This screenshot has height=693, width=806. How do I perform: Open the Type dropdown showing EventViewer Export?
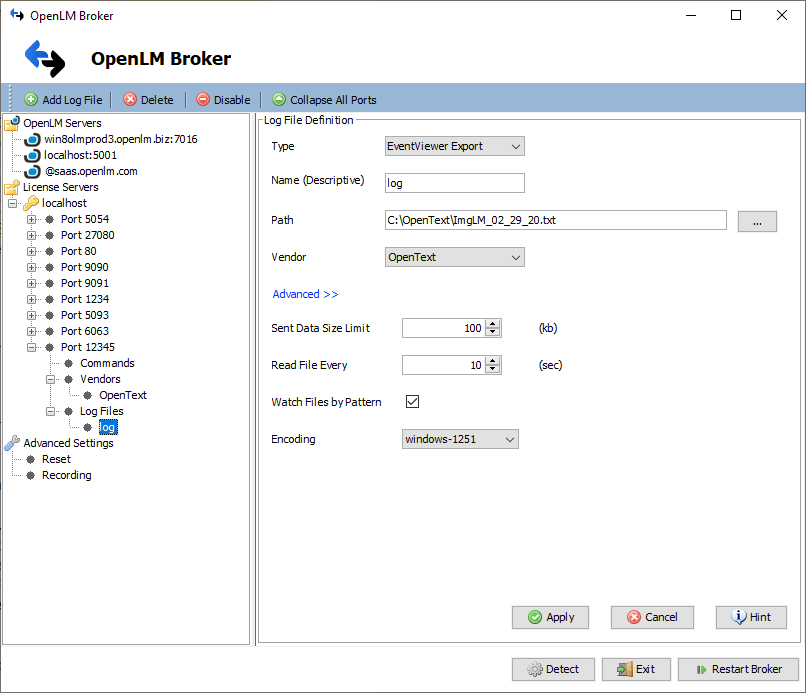click(455, 146)
